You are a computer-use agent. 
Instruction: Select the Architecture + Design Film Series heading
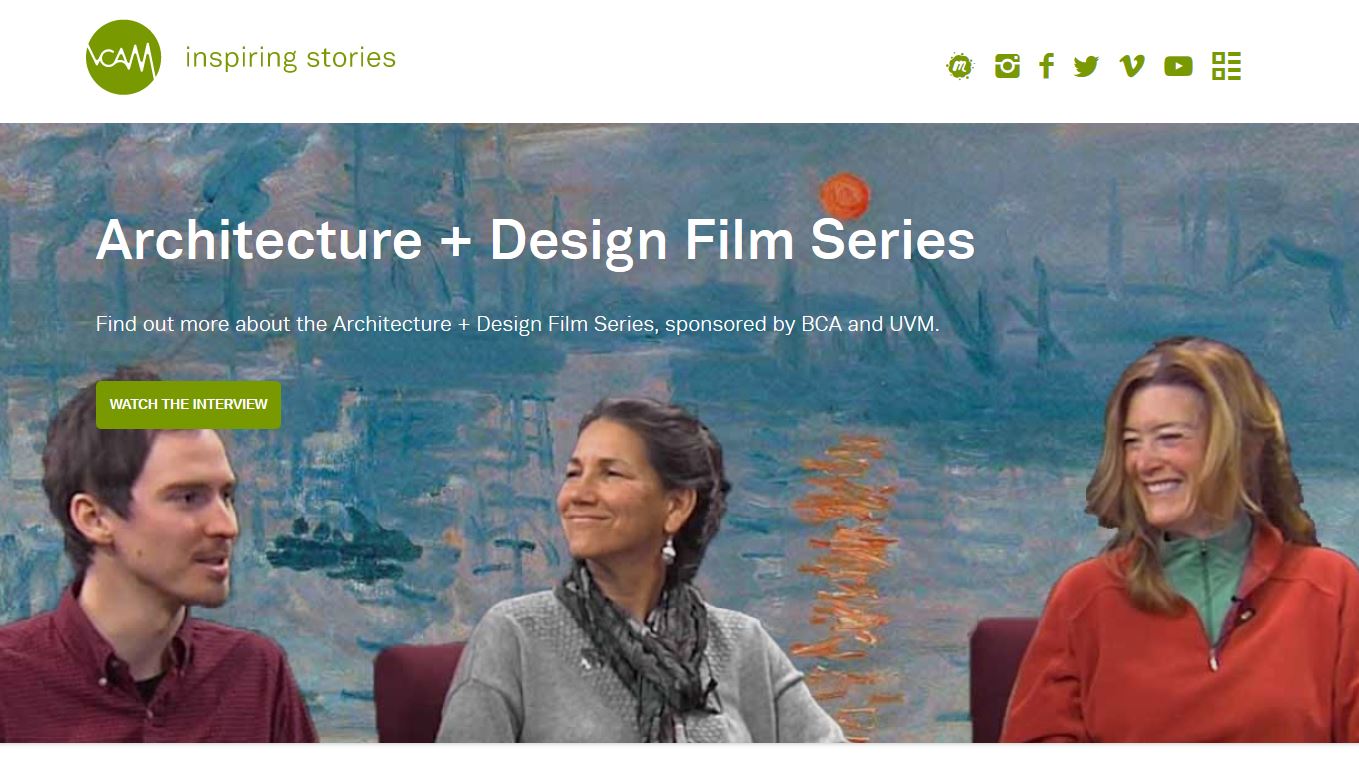pyautogui.click(x=535, y=240)
